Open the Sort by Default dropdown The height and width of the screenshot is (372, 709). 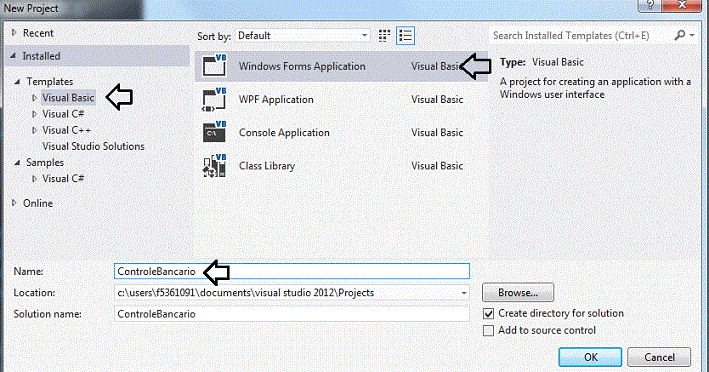(x=303, y=36)
